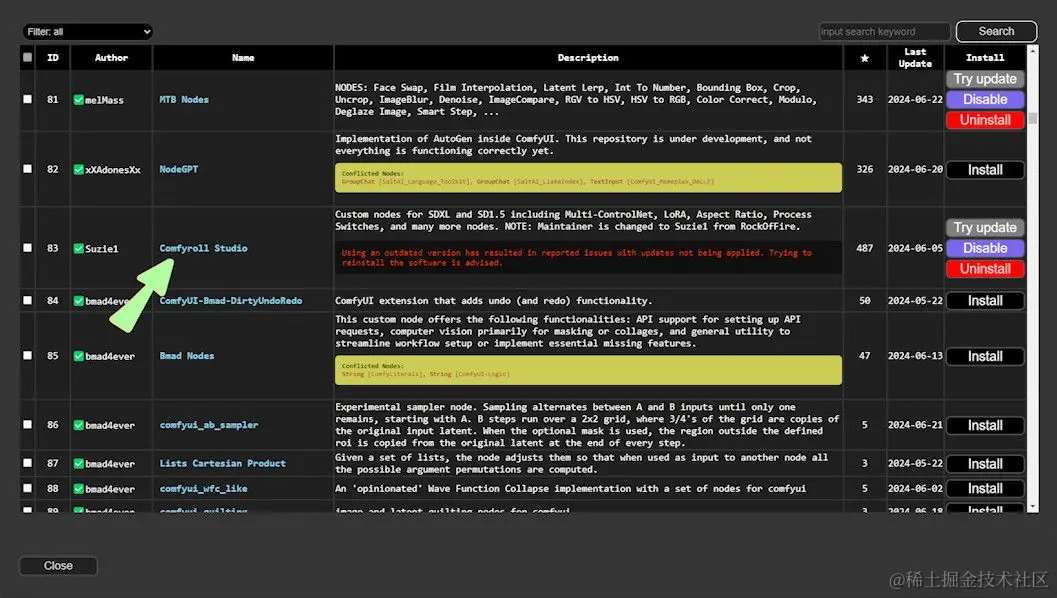Open the comfyui_wfc_like link
Viewport: 1057px width, 598px height.
pyautogui.click(x=204, y=488)
